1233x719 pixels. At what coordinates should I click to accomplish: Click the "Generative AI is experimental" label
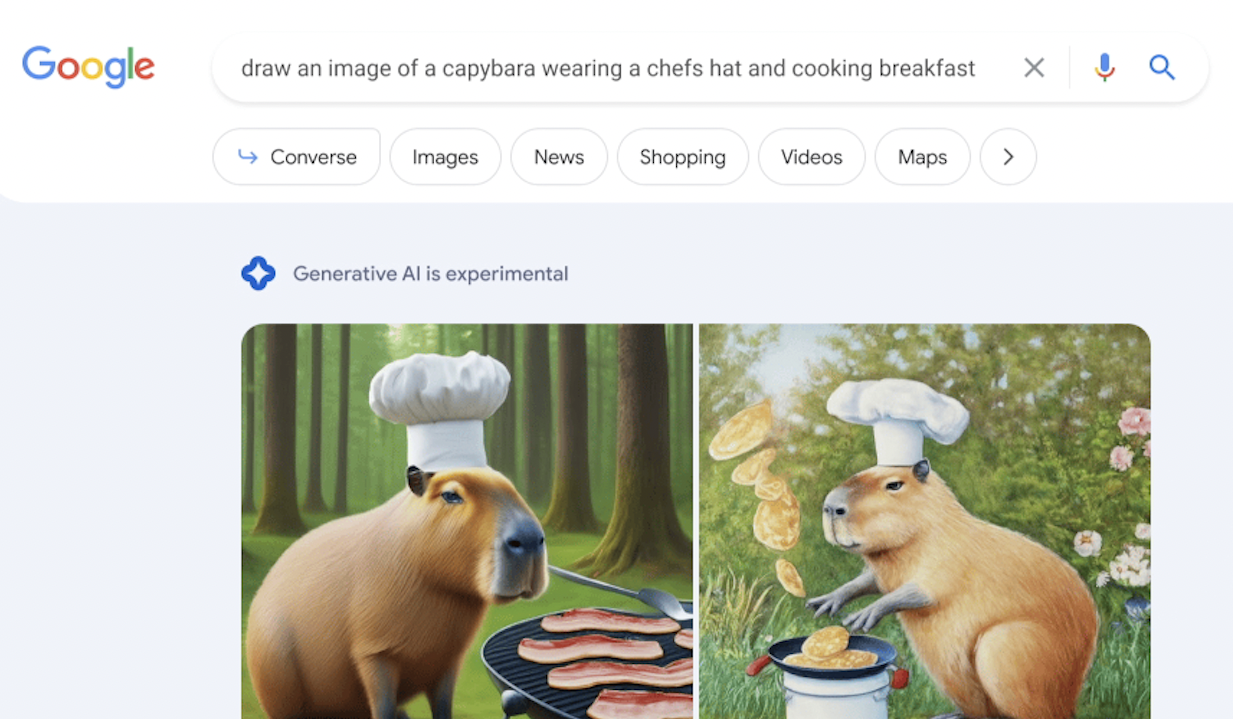tap(430, 273)
